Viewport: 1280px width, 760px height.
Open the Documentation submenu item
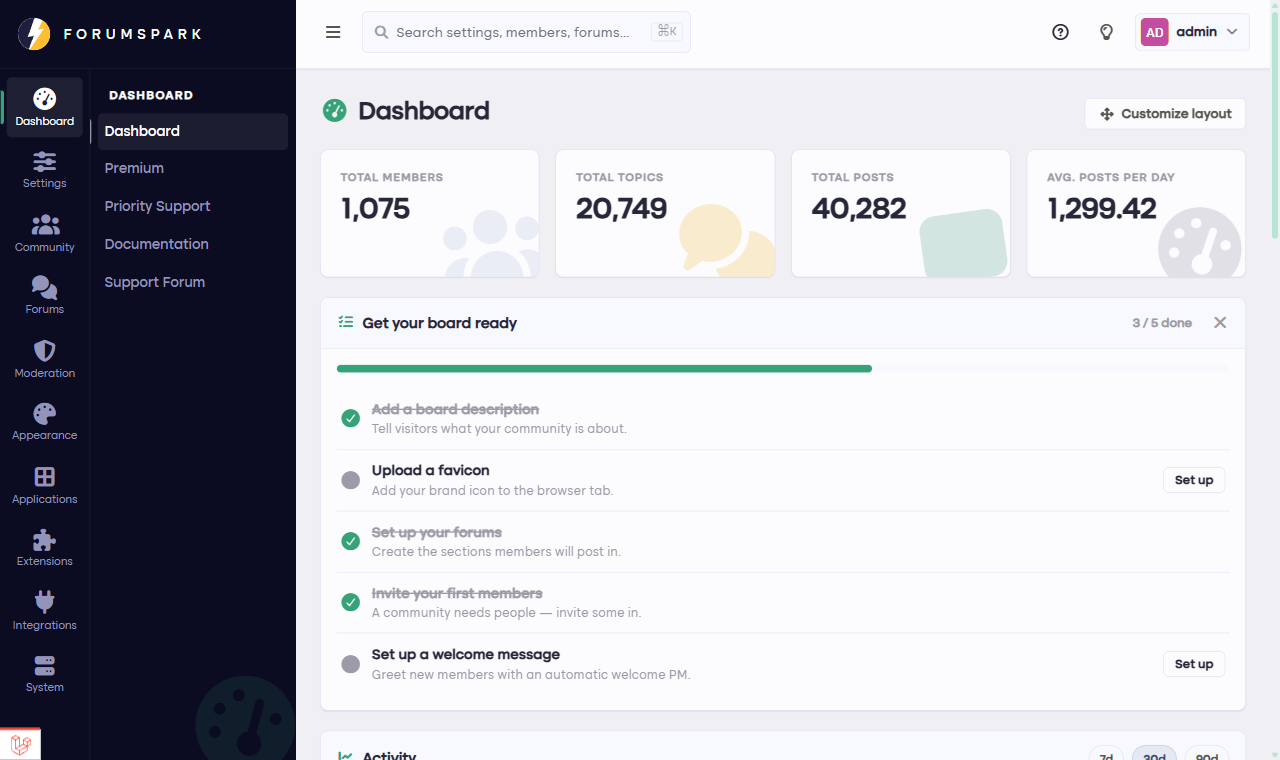click(x=193, y=244)
